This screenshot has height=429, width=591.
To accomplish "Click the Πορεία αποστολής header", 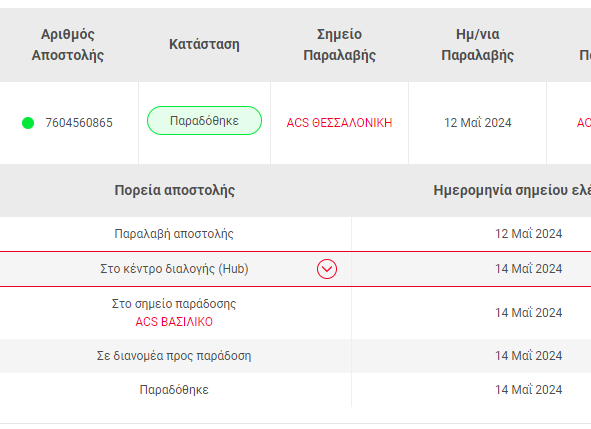I will [175, 190].
